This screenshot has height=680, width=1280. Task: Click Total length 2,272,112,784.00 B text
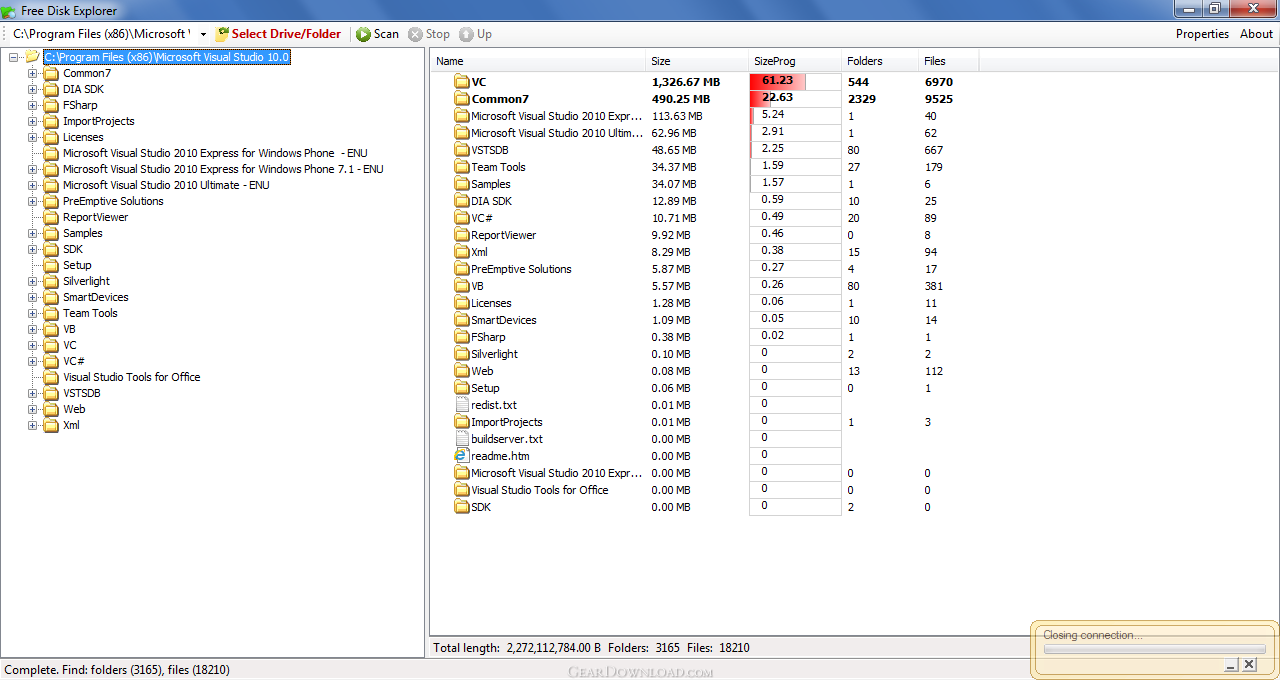point(518,648)
